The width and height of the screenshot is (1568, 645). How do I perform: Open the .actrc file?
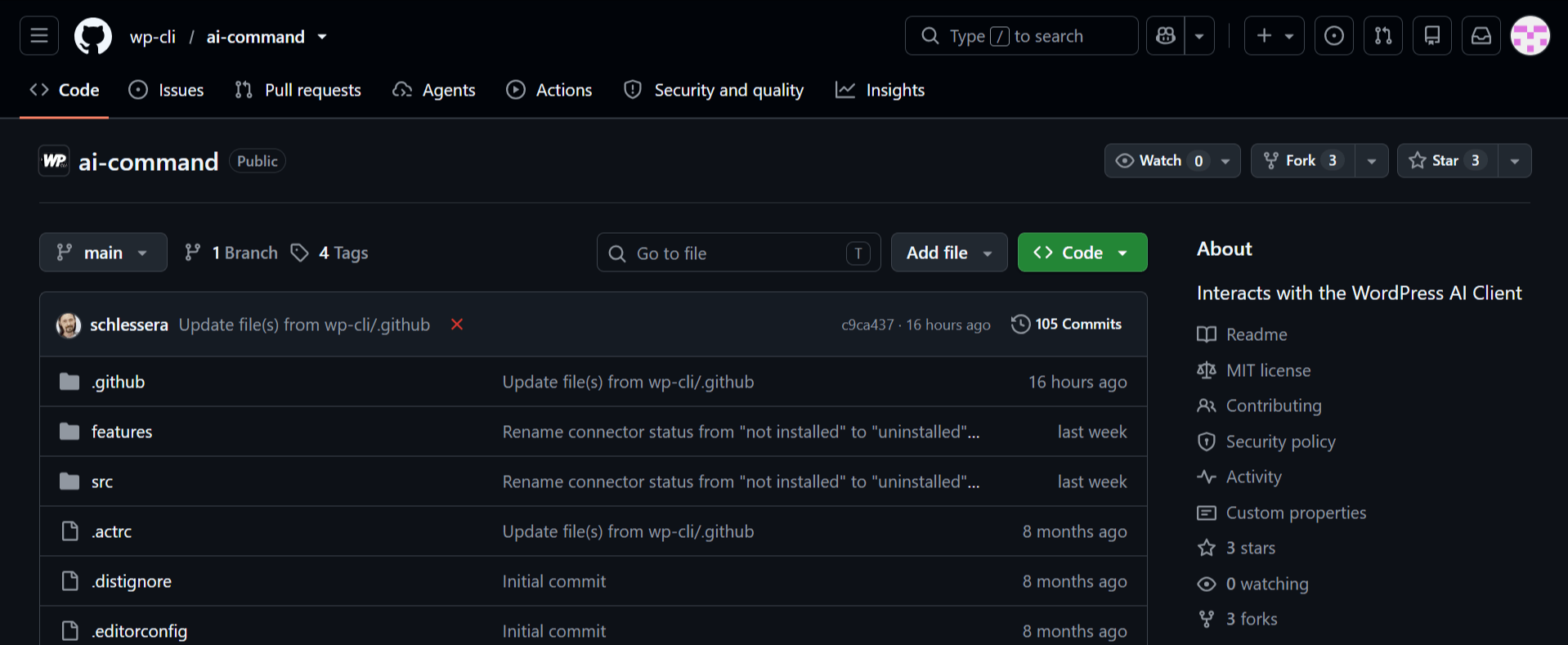pos(112,531)
